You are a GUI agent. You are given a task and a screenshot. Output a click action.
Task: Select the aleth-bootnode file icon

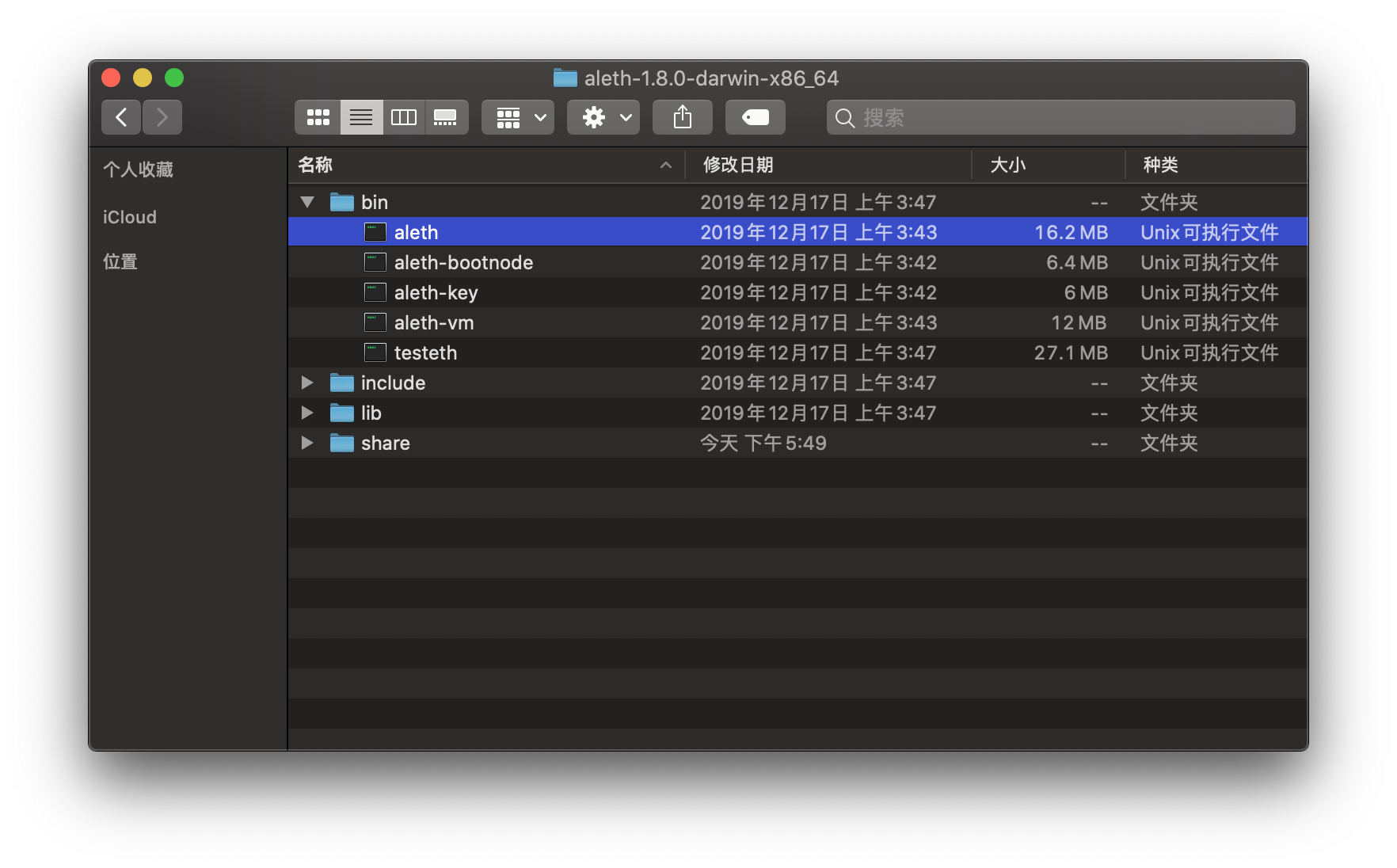[x=375, y=262]
